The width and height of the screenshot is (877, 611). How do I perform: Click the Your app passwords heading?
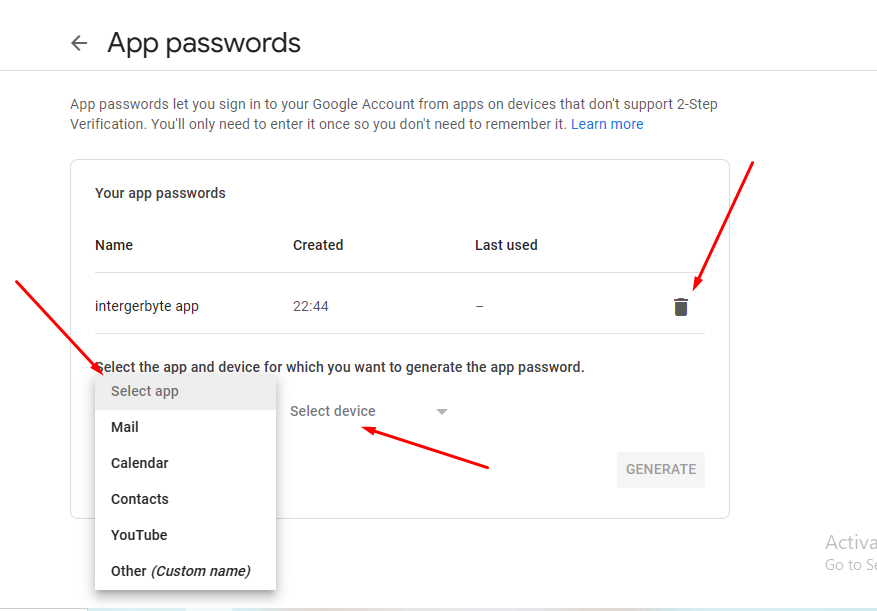point(160,193)
